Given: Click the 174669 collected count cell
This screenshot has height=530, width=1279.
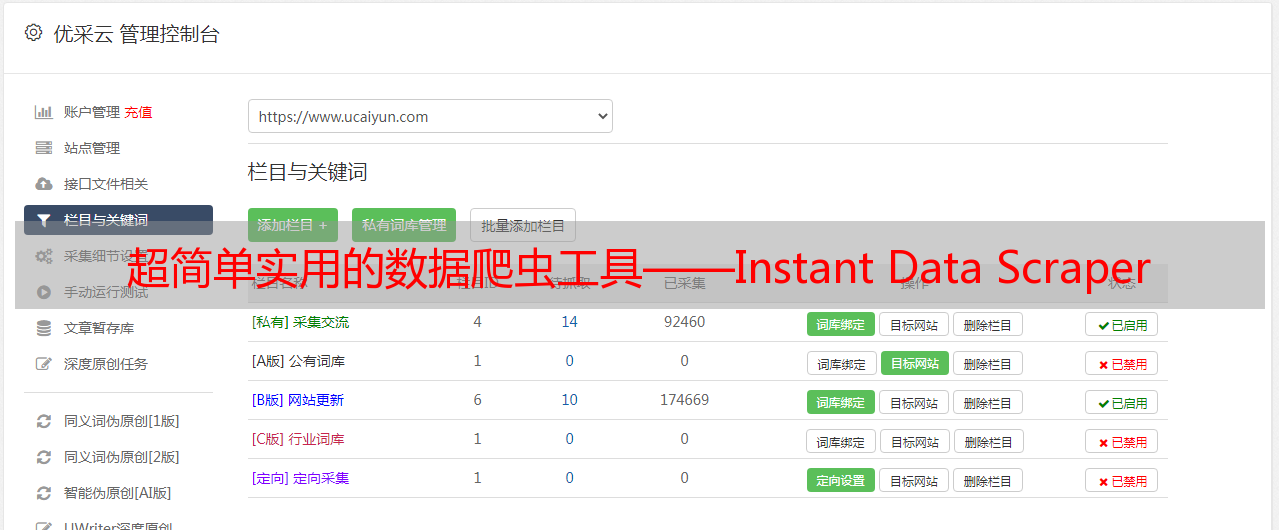Looking at the screenshot, I should [684, 400].
